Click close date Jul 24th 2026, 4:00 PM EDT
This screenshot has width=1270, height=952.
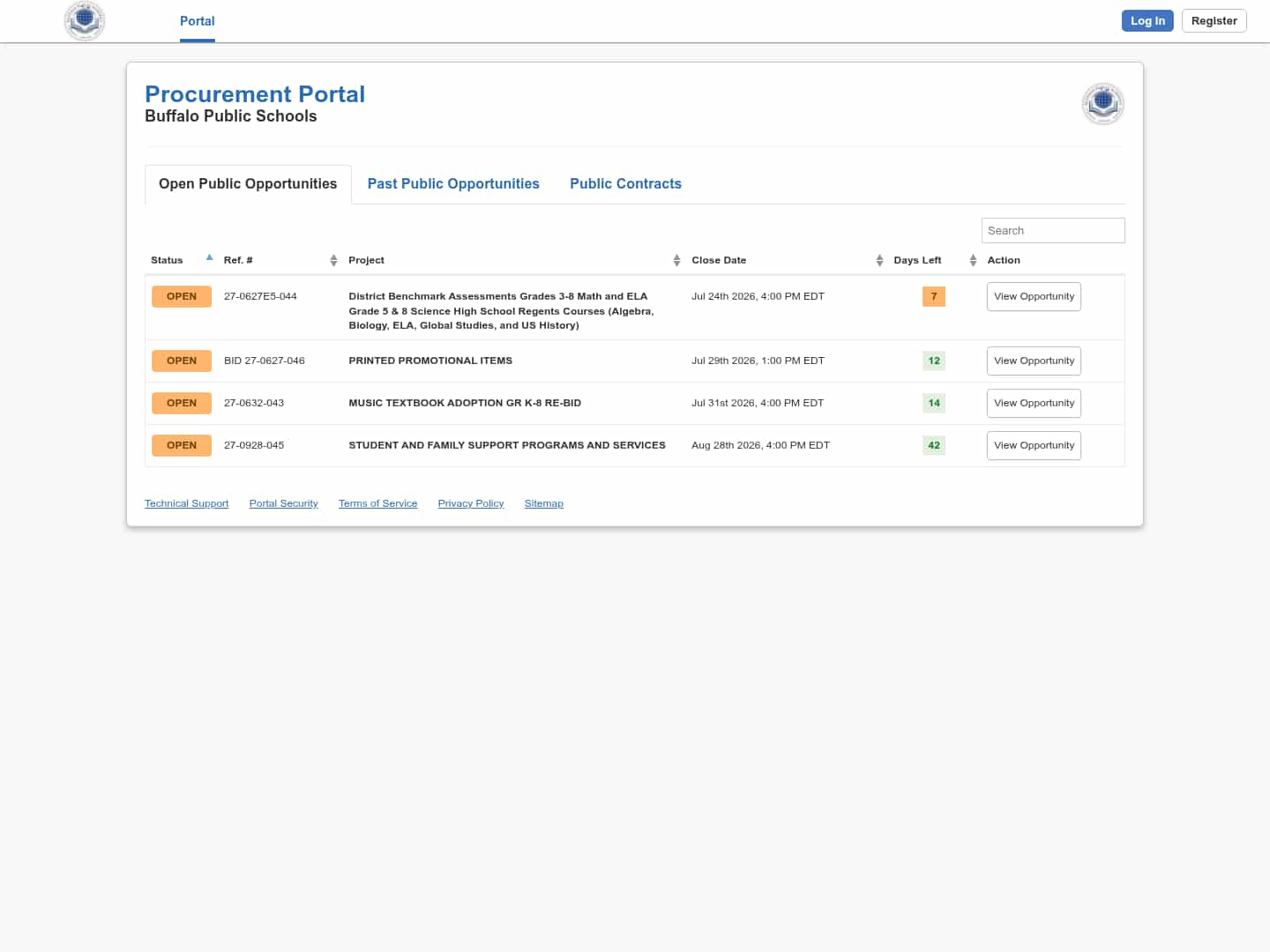coord(758,296)
